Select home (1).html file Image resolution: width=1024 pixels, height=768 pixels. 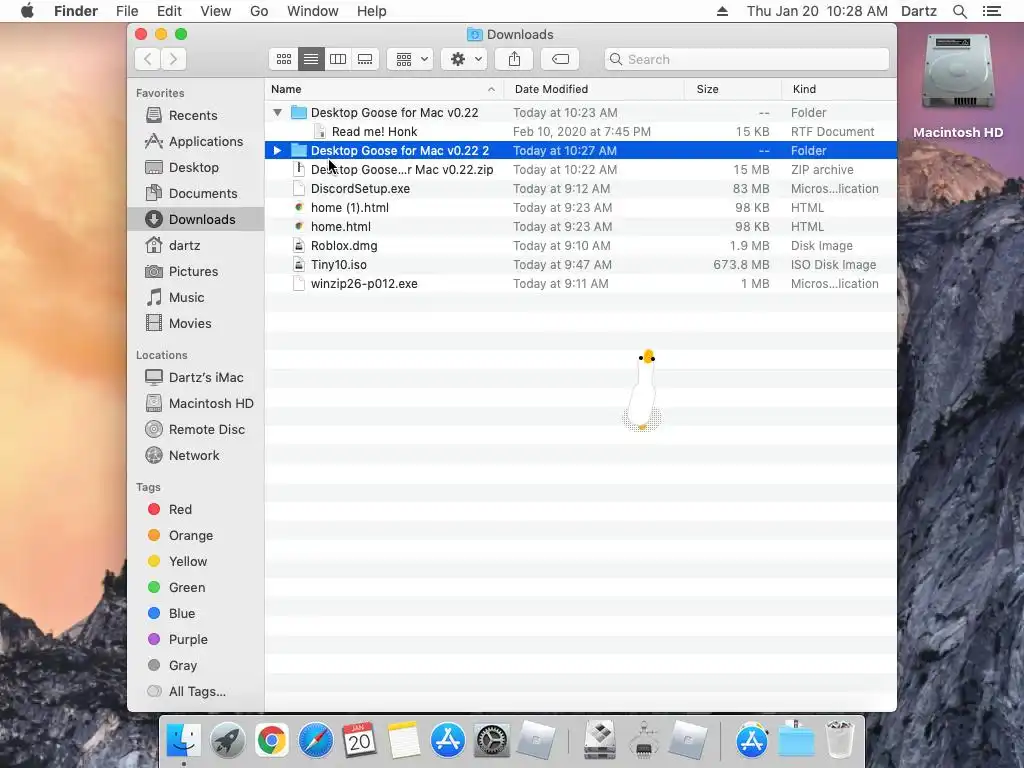(x=581, y=207)
